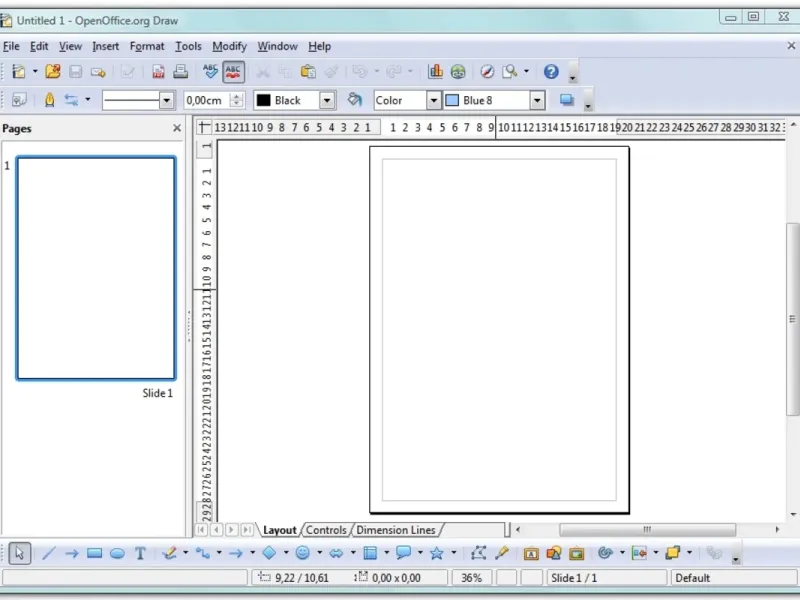Screen dimensions: 800x600
Task: Open the Hyperlink dialog icon
Action: [x=458, y=71]
